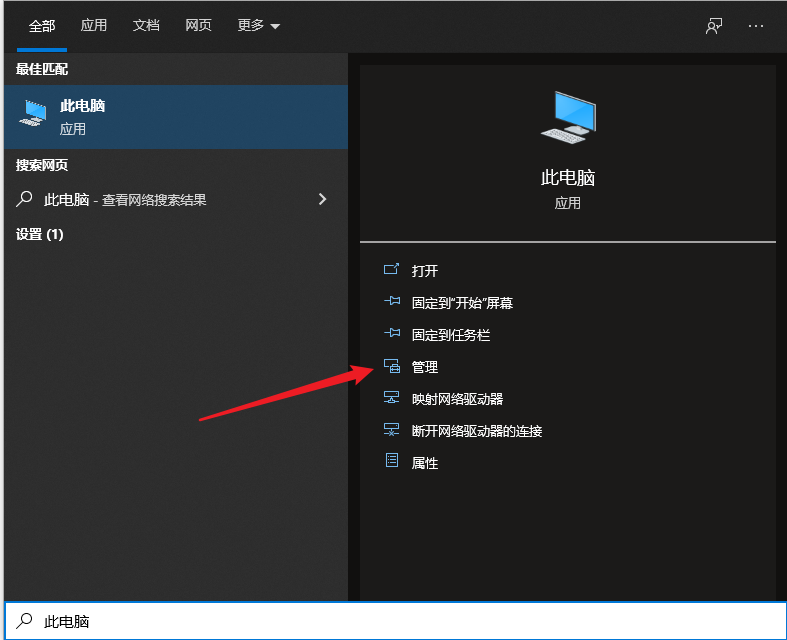Switch to the 全部 tab
787x640 pixels.
(x=42, y=26)
